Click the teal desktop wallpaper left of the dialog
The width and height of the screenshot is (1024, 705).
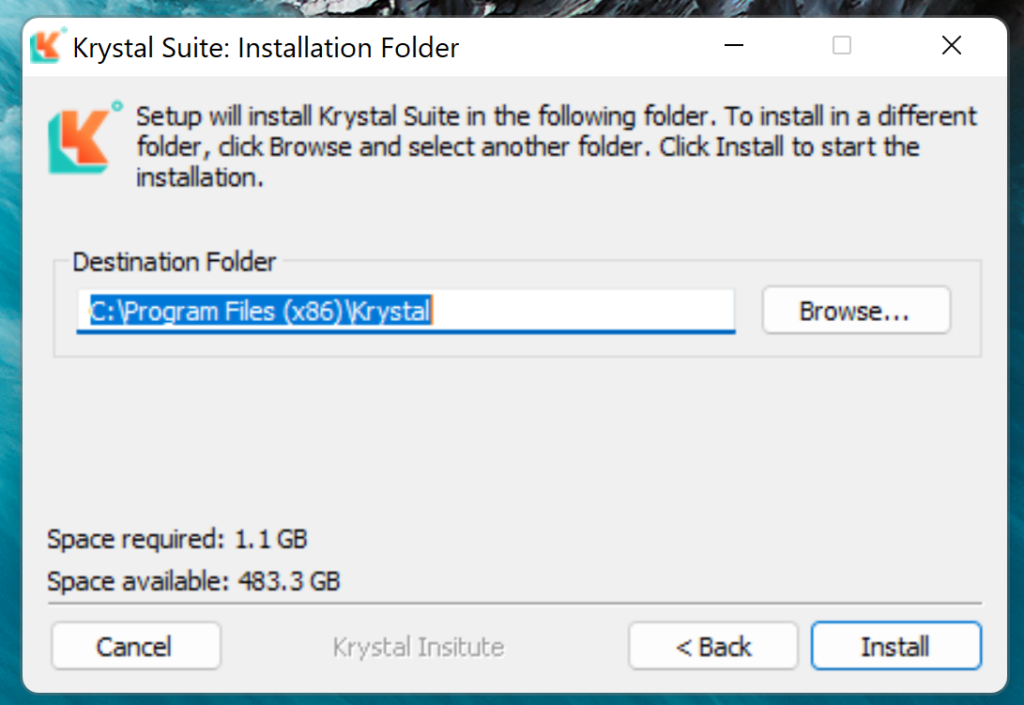point(10,350)
